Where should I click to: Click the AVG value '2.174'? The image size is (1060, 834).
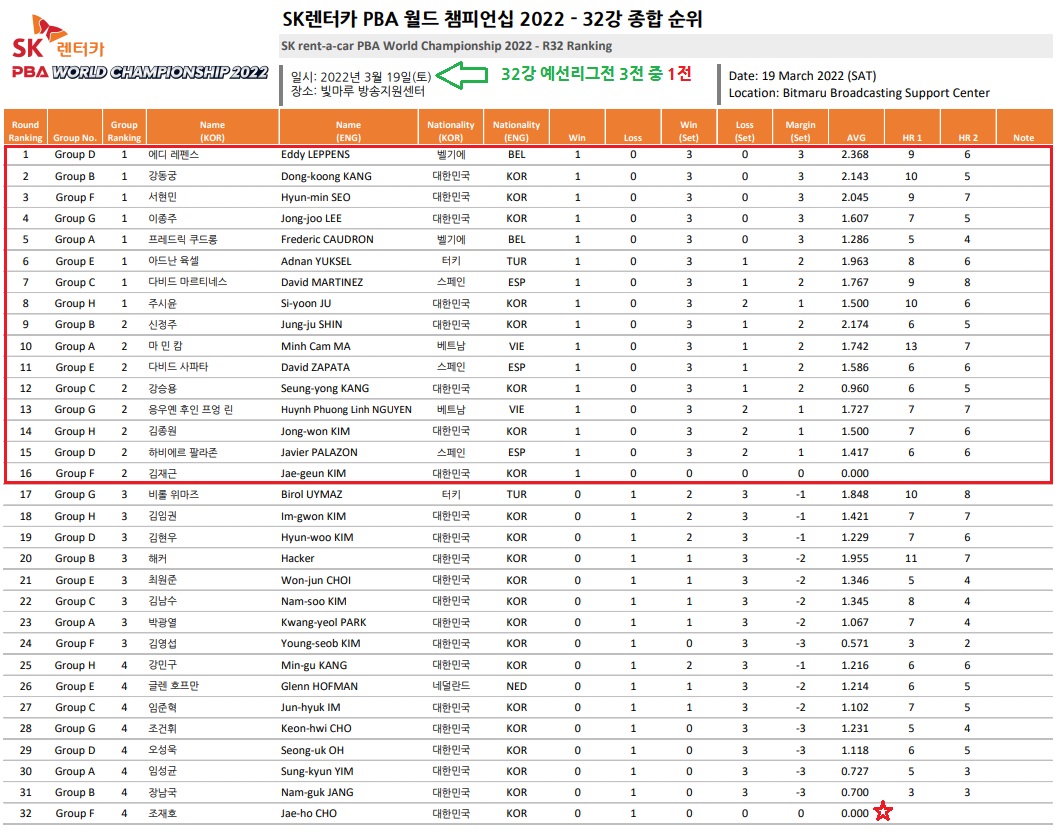pos(855,324)
